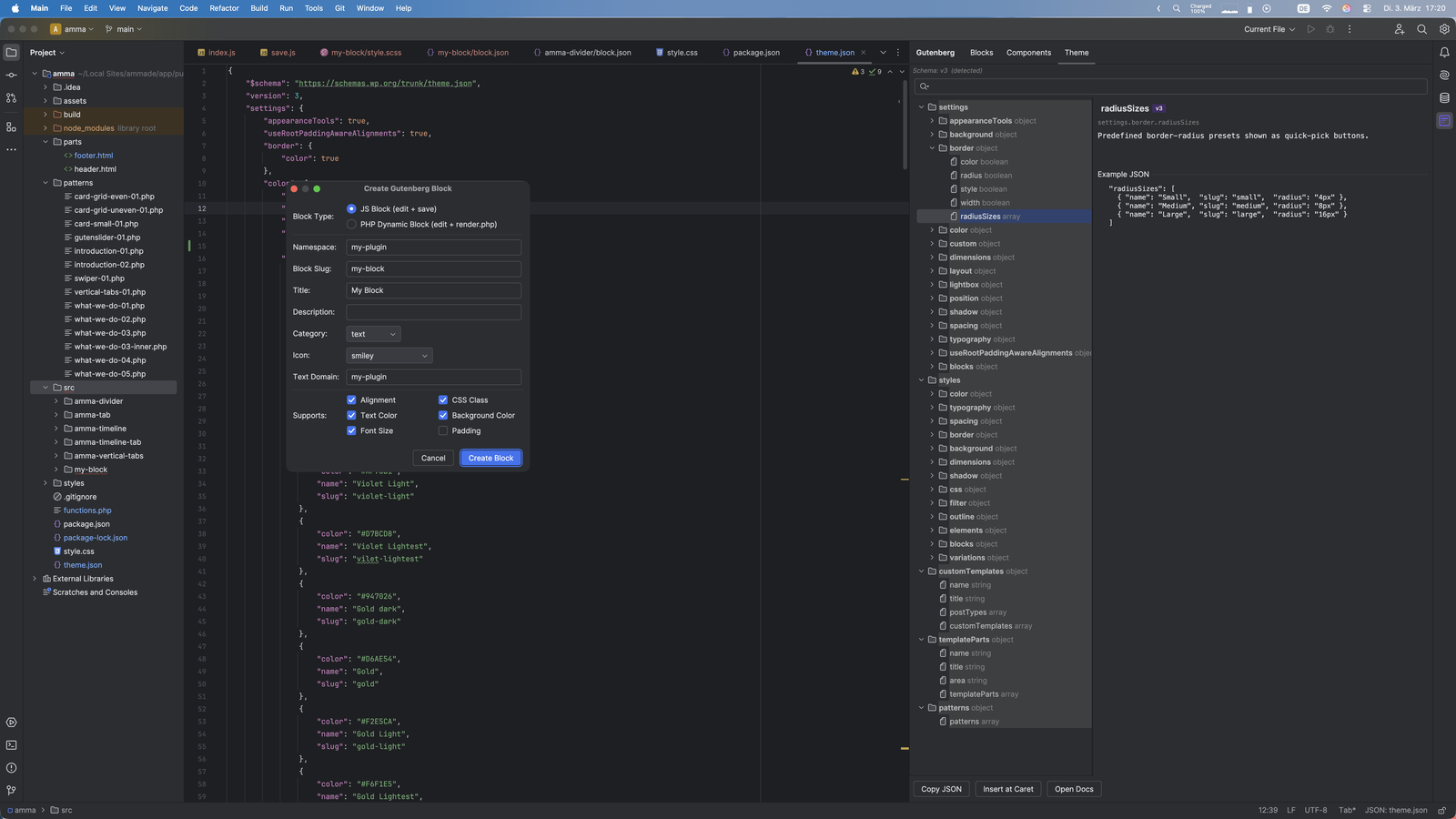Open the macOS Control Center icon
The image size is (1456, 819).
tap(1367, 8)
